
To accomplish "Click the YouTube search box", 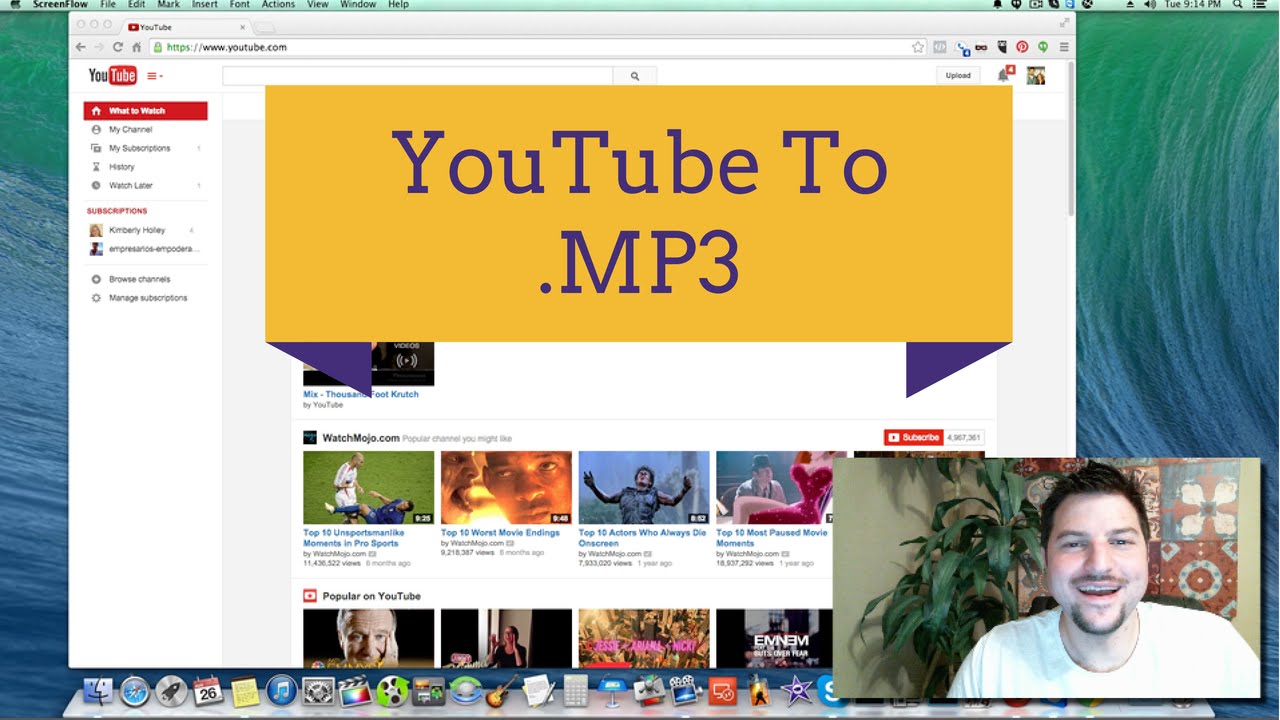I will [417, 76].
